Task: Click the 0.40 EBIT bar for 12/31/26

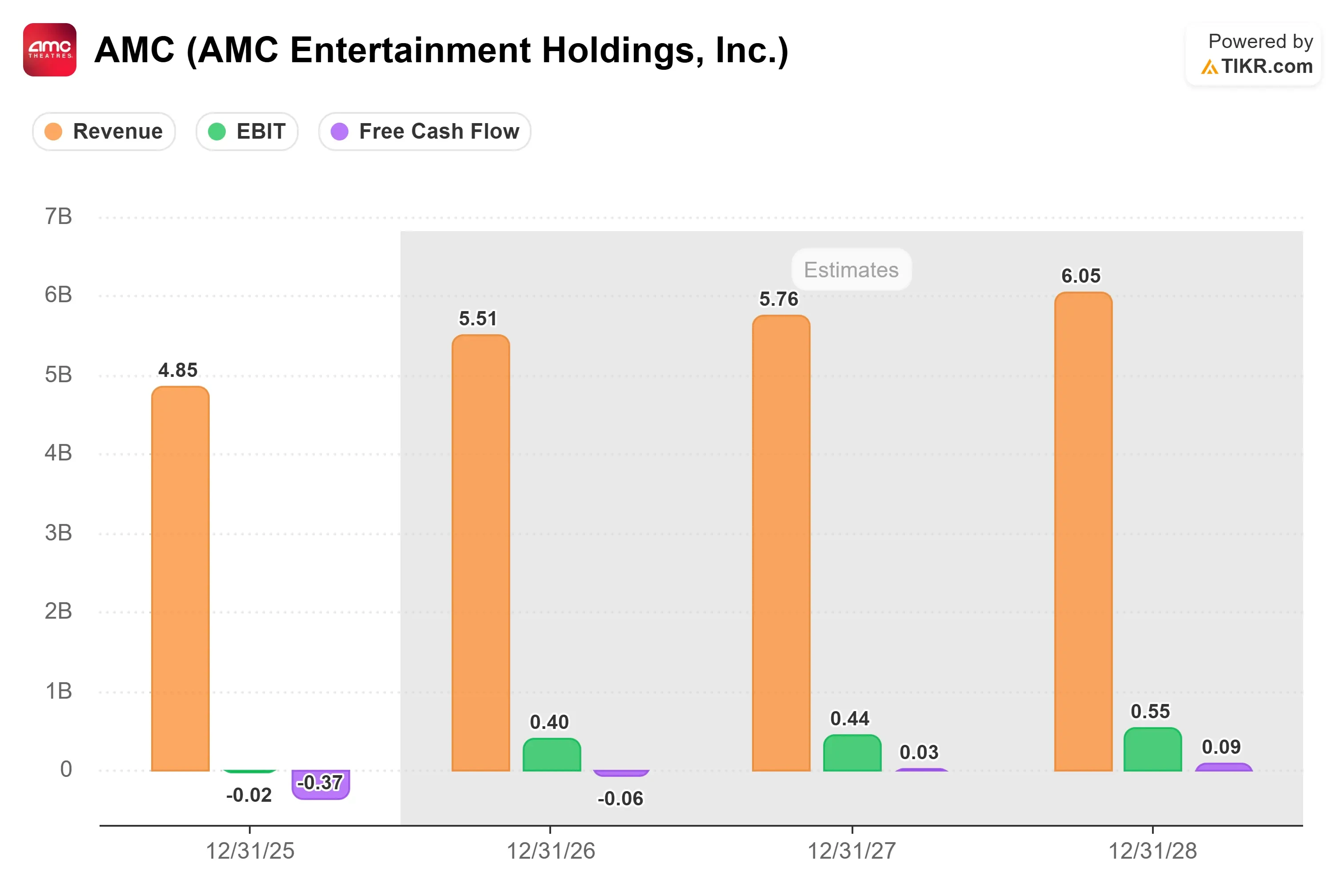Action: pos(552,755)
